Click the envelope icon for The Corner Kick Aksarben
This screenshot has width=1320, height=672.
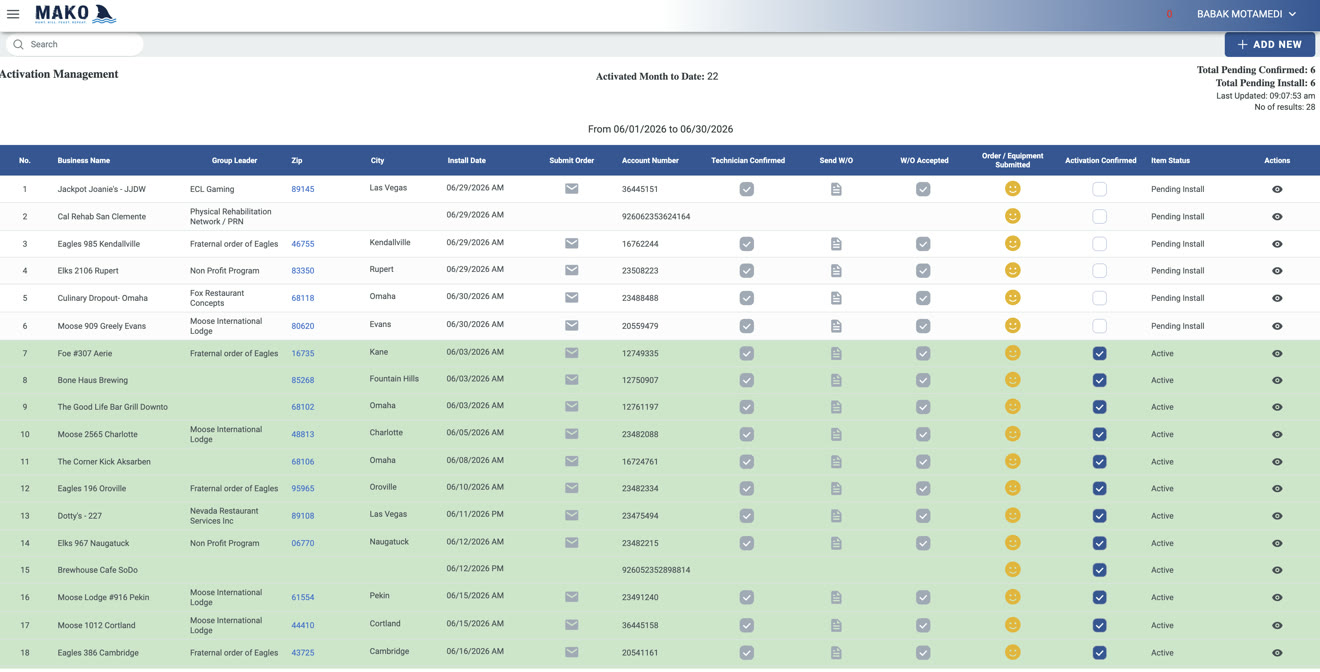click(x=572, y=461)
